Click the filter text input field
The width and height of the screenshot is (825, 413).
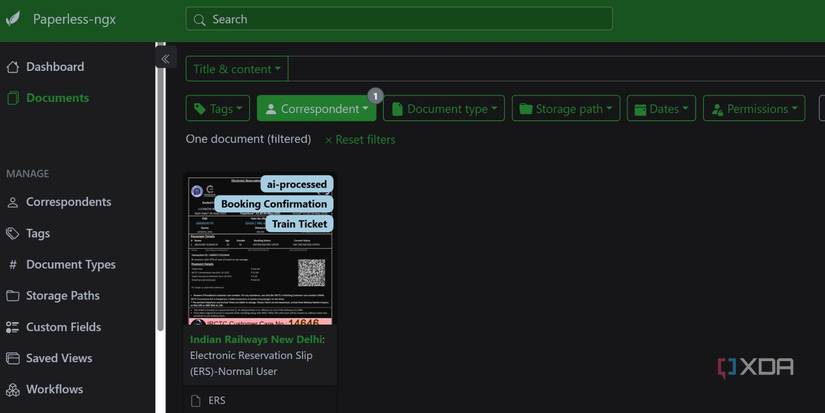pyautogui.click(x=557, y=69)
